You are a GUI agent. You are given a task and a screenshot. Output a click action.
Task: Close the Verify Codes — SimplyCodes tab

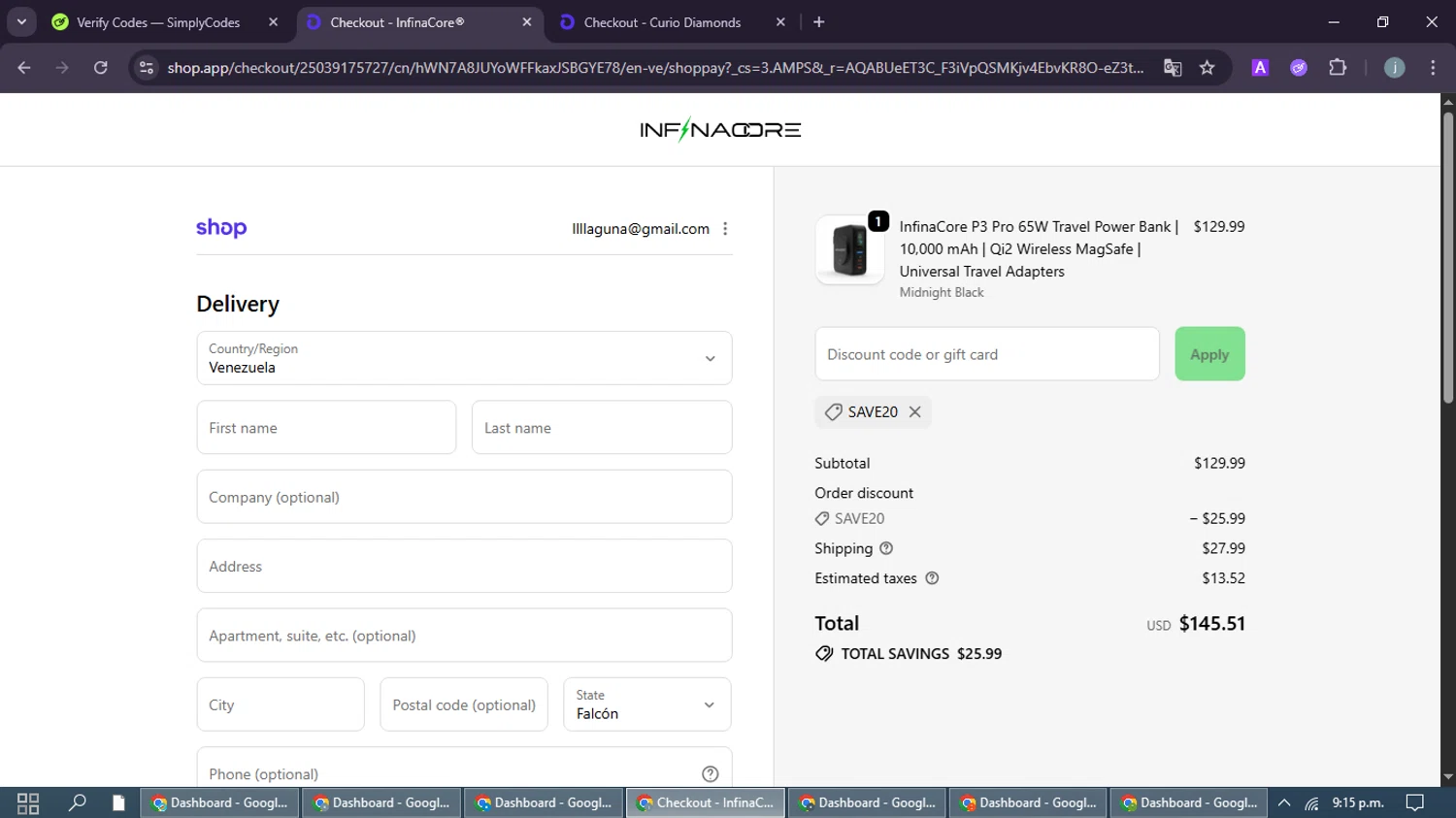tap(274, 22)
